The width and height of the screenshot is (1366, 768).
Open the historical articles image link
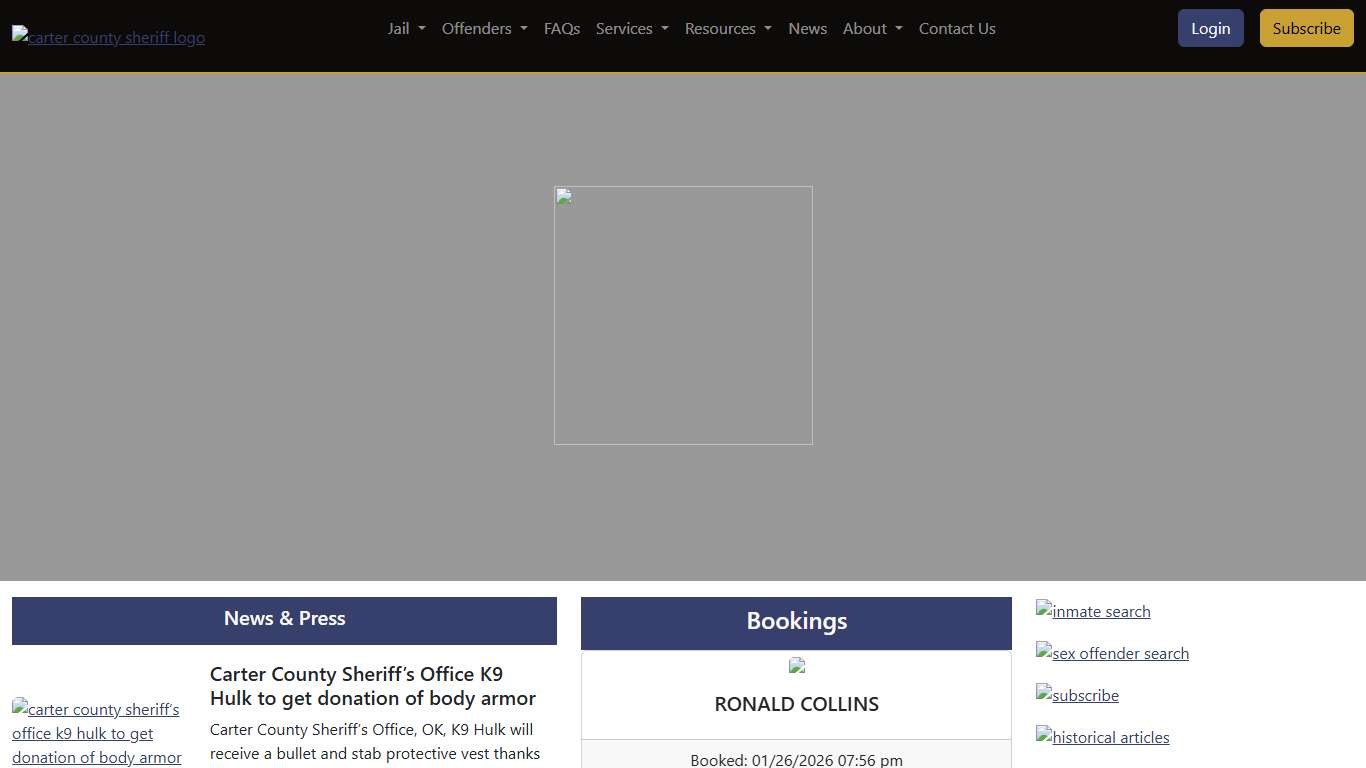(1102, 737)
